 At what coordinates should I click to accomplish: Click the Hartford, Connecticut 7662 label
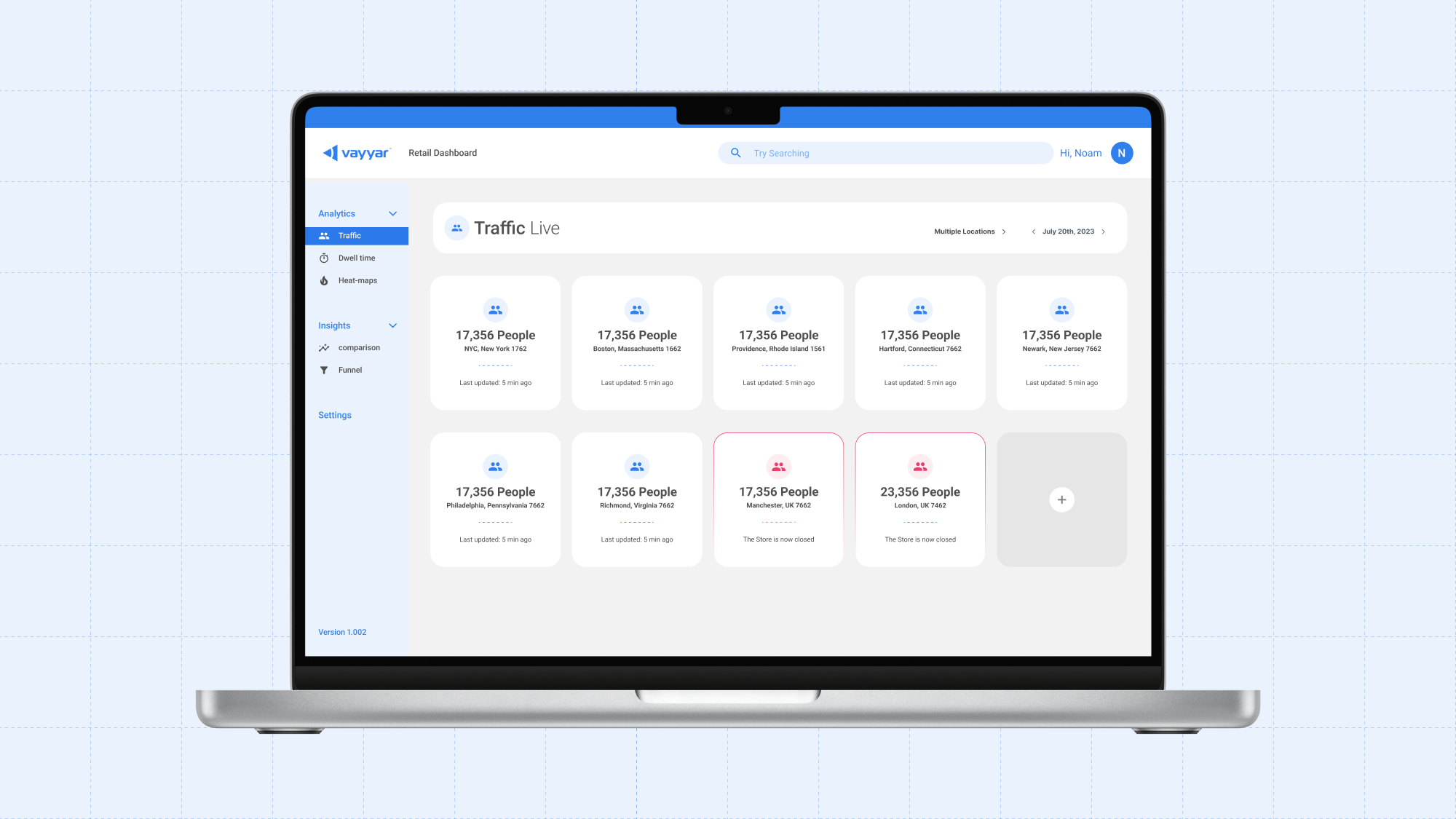(x=920, y=349)
